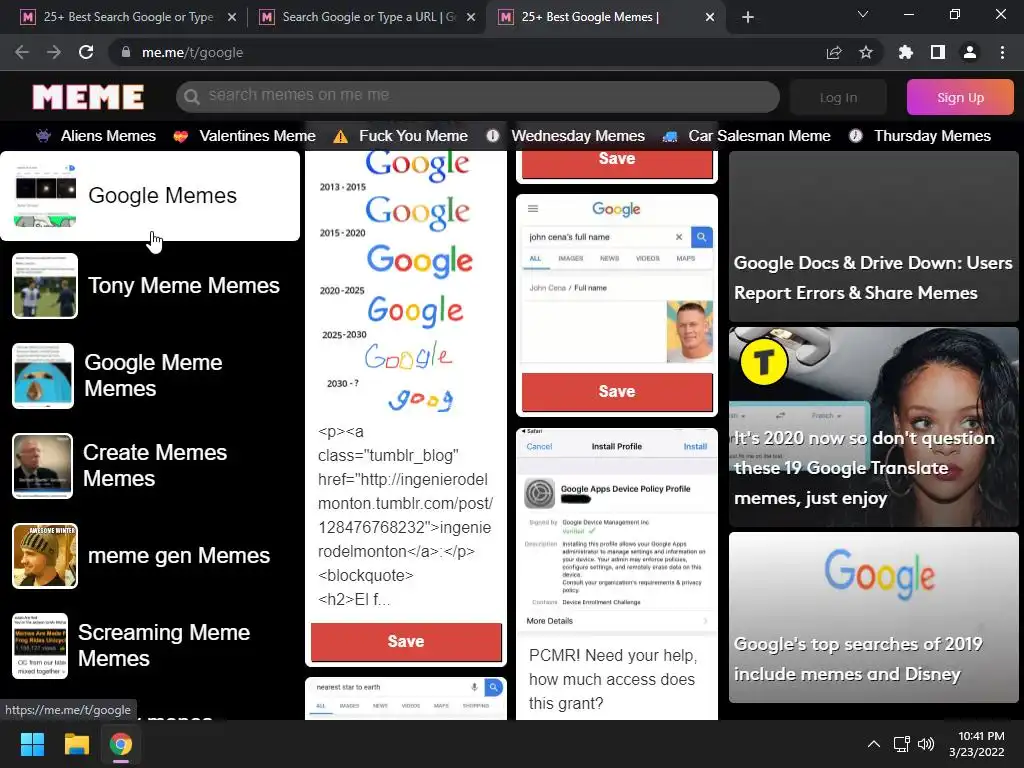The image size is (1024, 768).
Task: Open a new browser tab
Action: (748, 17)
